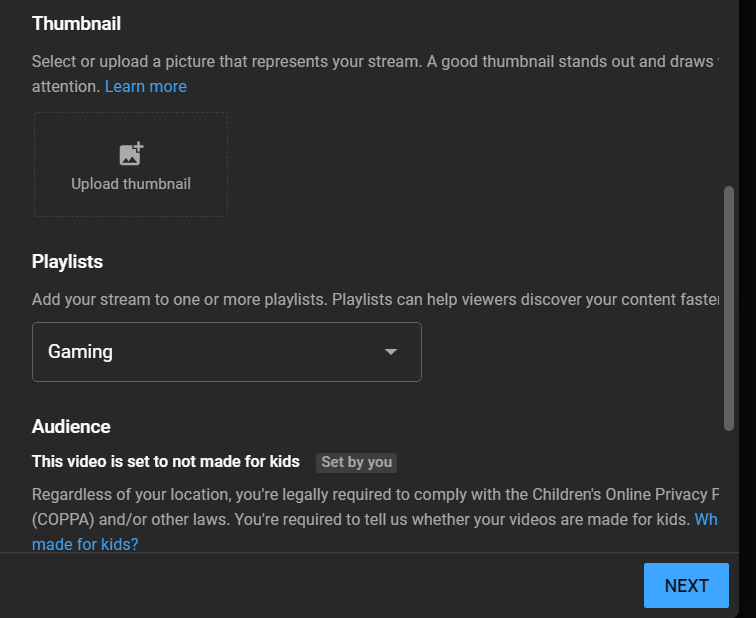Click "This video is set to not made for kids"

click(166, 462)
